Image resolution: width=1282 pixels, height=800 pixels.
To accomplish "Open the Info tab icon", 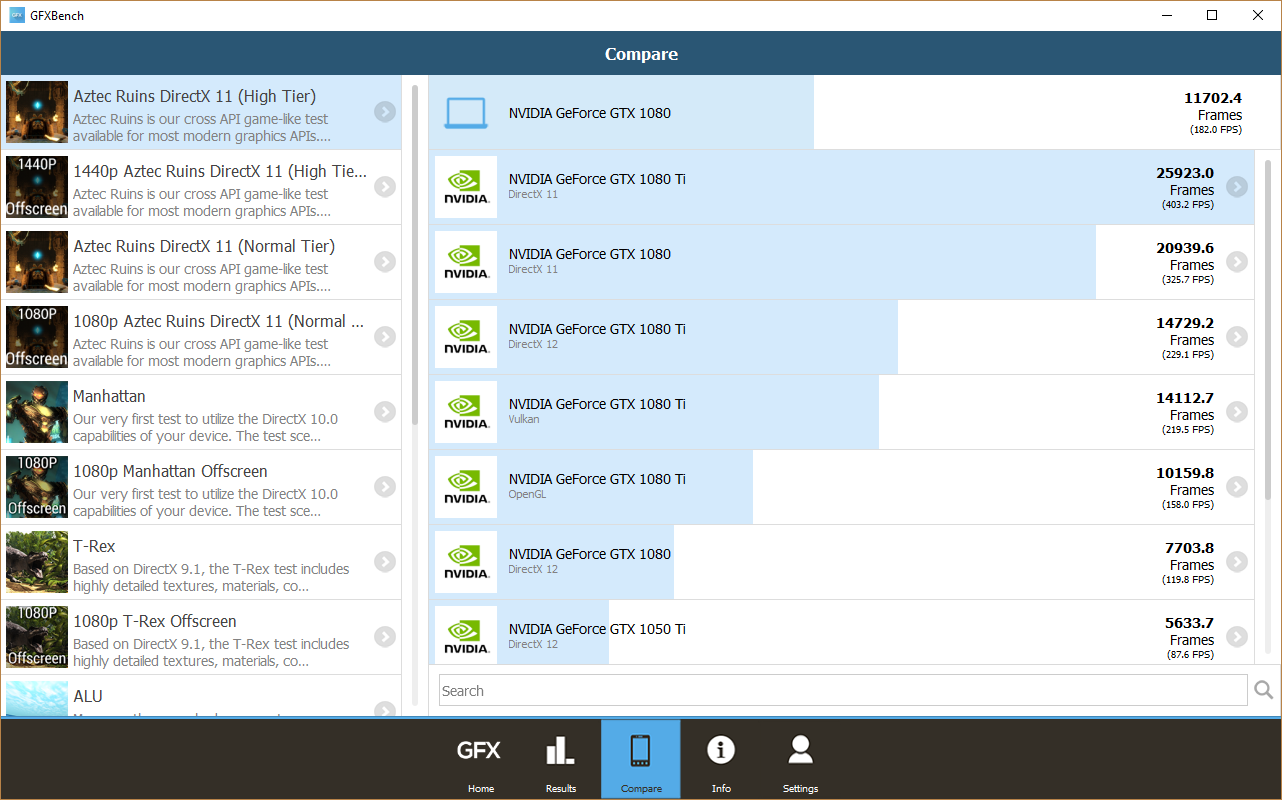I will [x=721, y=760].
